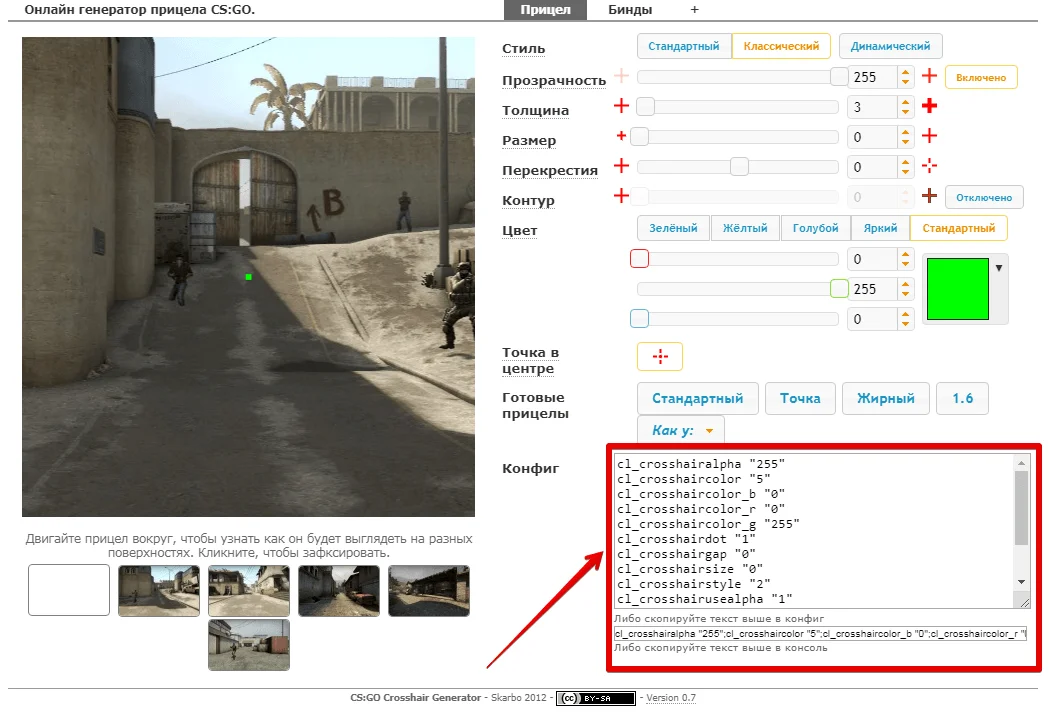
Task: Select the blank white background thumbnail
Action: (x=69, y=590)
